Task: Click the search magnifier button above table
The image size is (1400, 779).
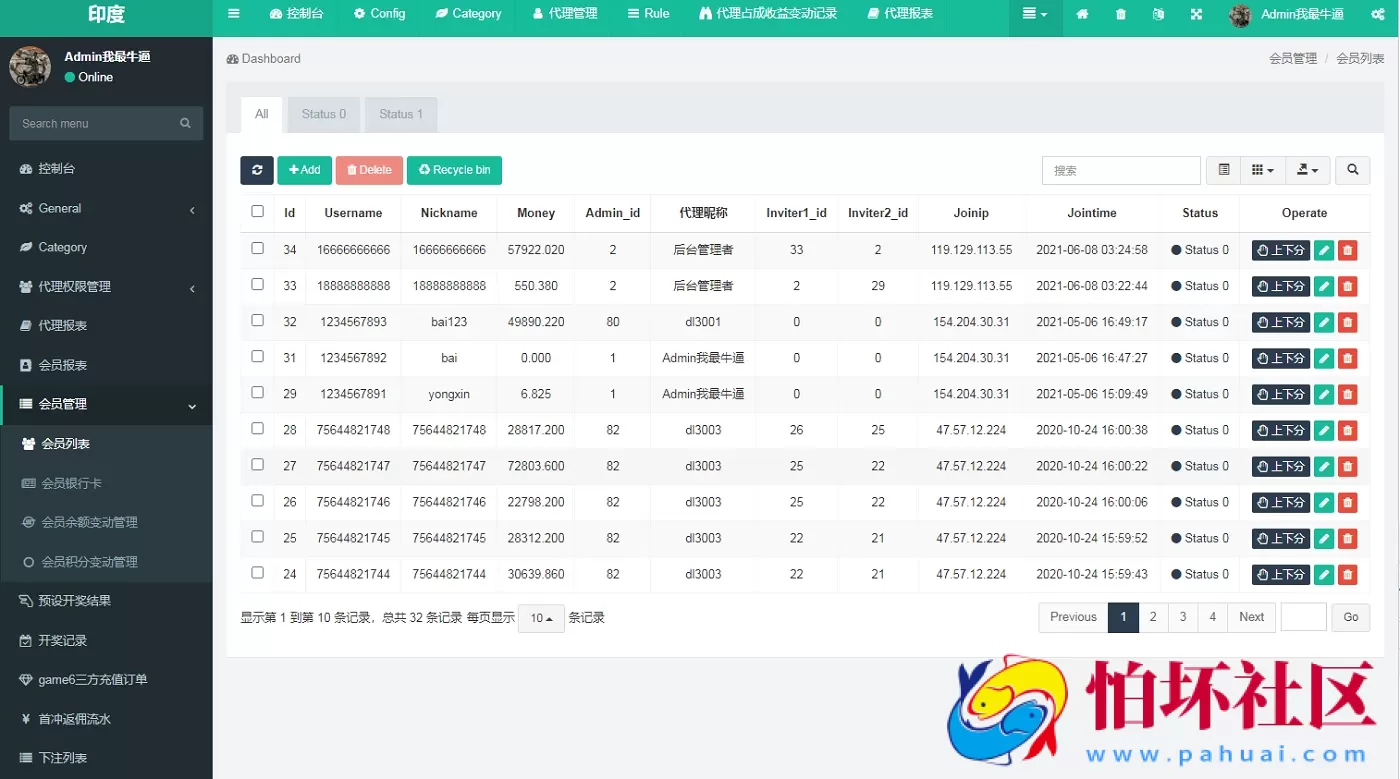Action: pos(1352,170)
